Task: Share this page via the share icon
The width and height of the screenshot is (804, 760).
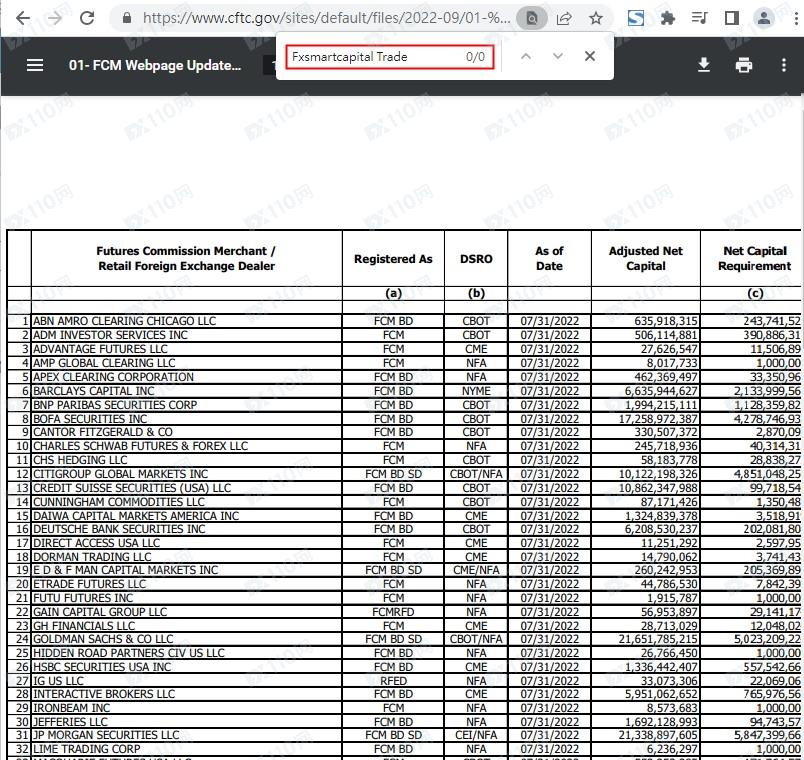Action: (565, 18)
